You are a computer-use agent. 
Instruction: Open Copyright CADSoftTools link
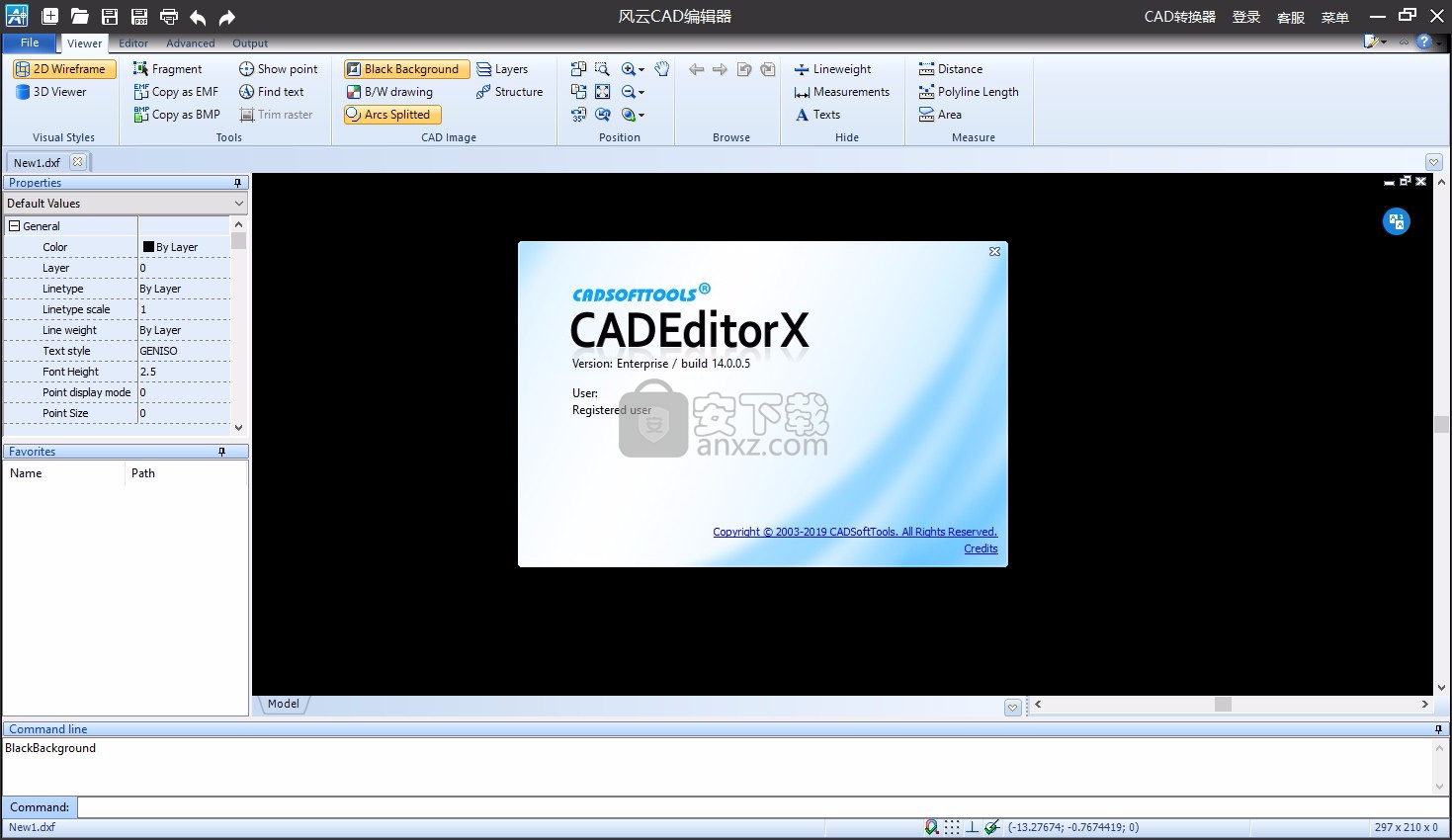(x=855, y=532)
